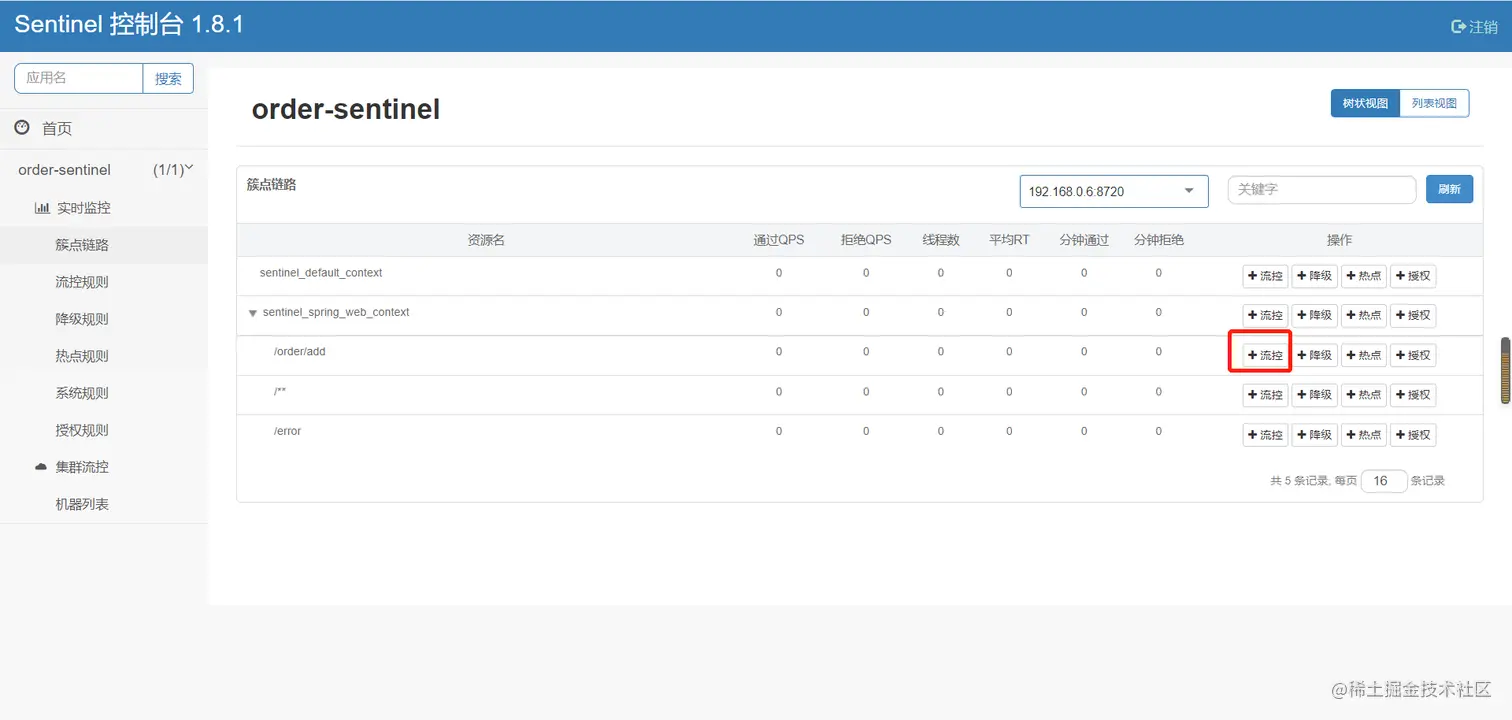Switch to 列表视图 list view
This screenshot has height=720, width=1512.
pos(1434,103)
